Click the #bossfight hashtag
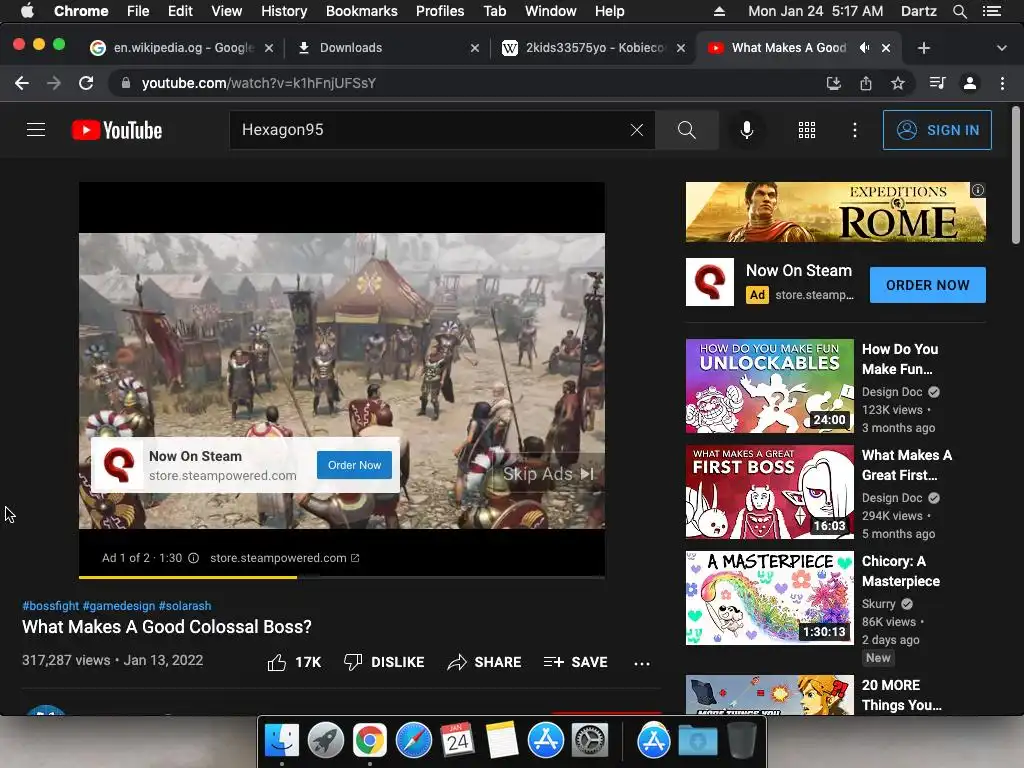The width and height of the screenshot is (1024, 768). pos(50,606)
